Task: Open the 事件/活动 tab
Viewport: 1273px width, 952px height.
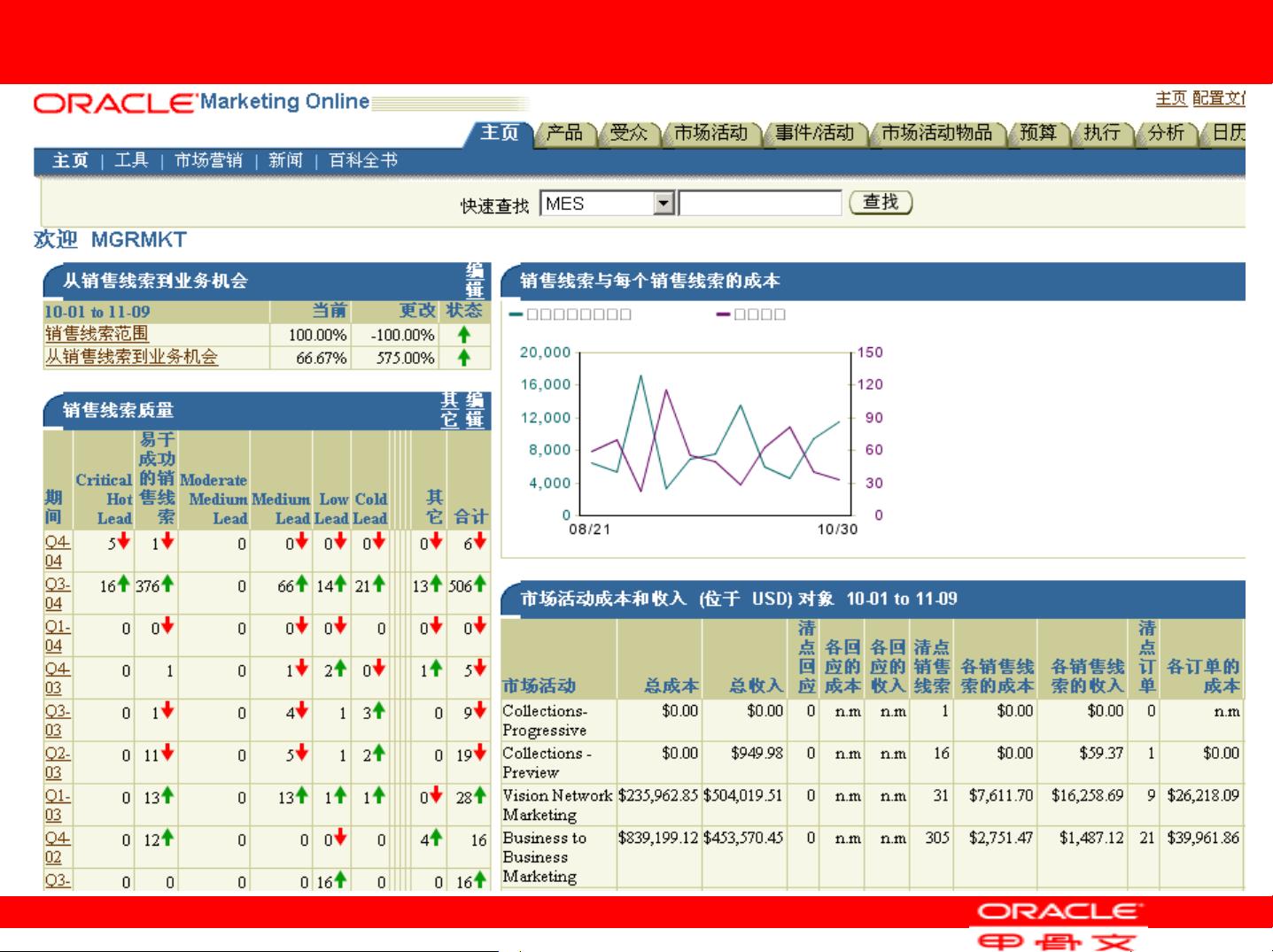Action: tap(815, 133)
